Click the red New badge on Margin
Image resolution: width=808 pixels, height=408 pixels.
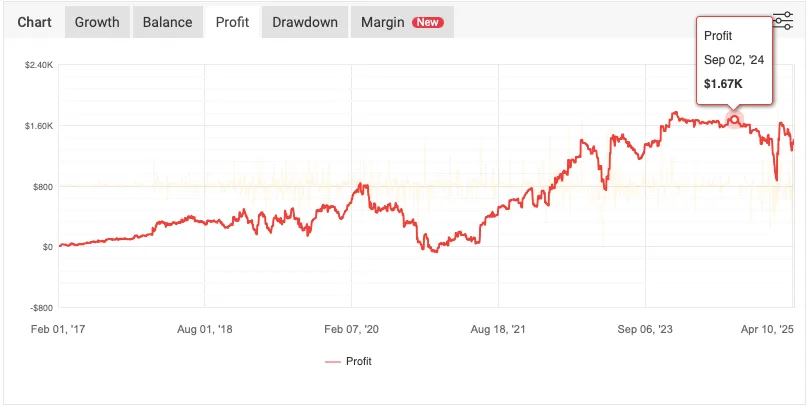coord(428,22)
